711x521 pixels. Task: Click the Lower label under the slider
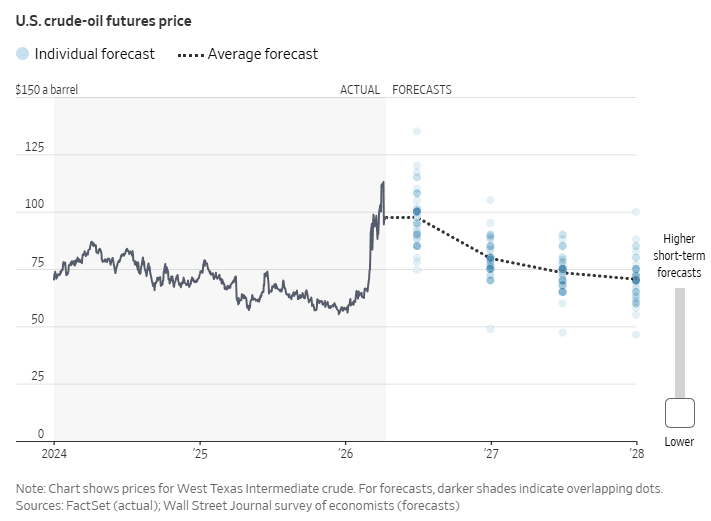679,442
